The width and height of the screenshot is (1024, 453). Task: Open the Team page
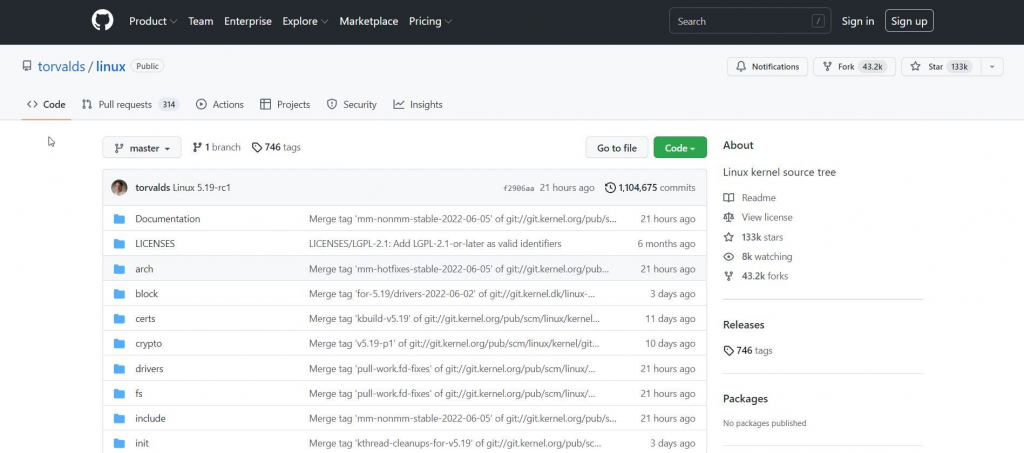pos(200,21)
